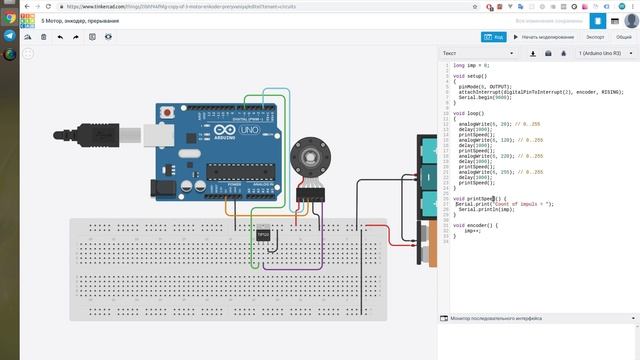Redo the last action

point(76,37)
